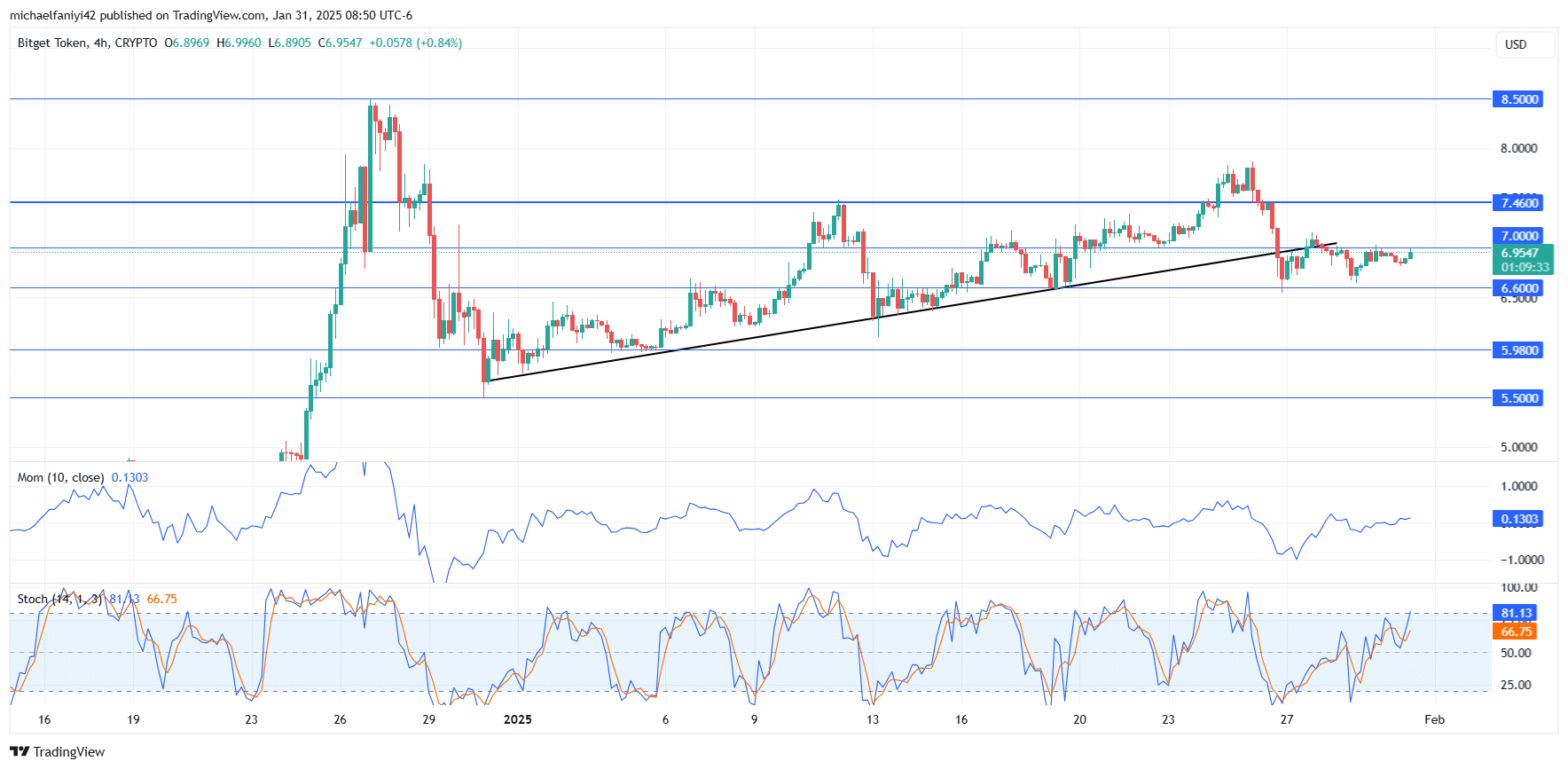Click the USD currency button
1568x769 pixels.
tap(1525, 44)
